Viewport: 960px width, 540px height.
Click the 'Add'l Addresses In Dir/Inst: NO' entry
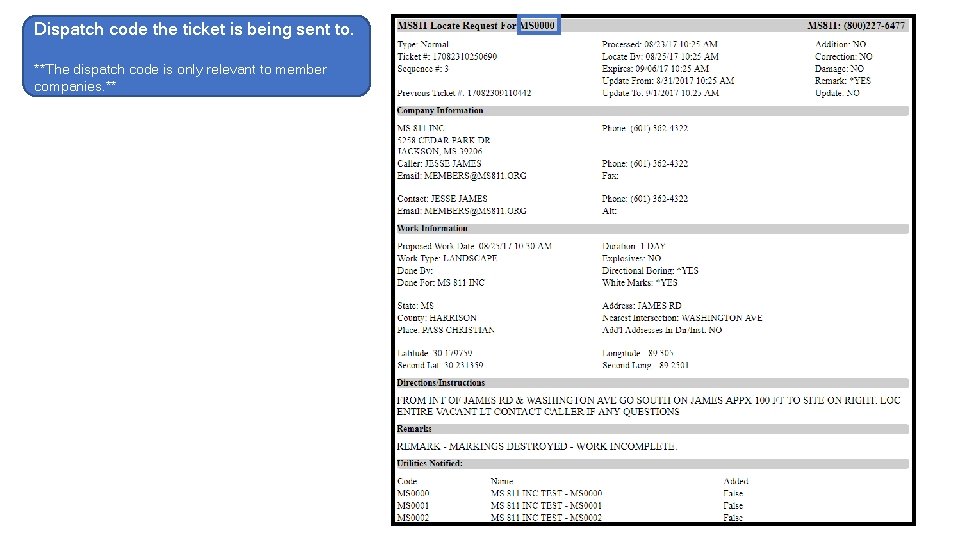[661, 330]
